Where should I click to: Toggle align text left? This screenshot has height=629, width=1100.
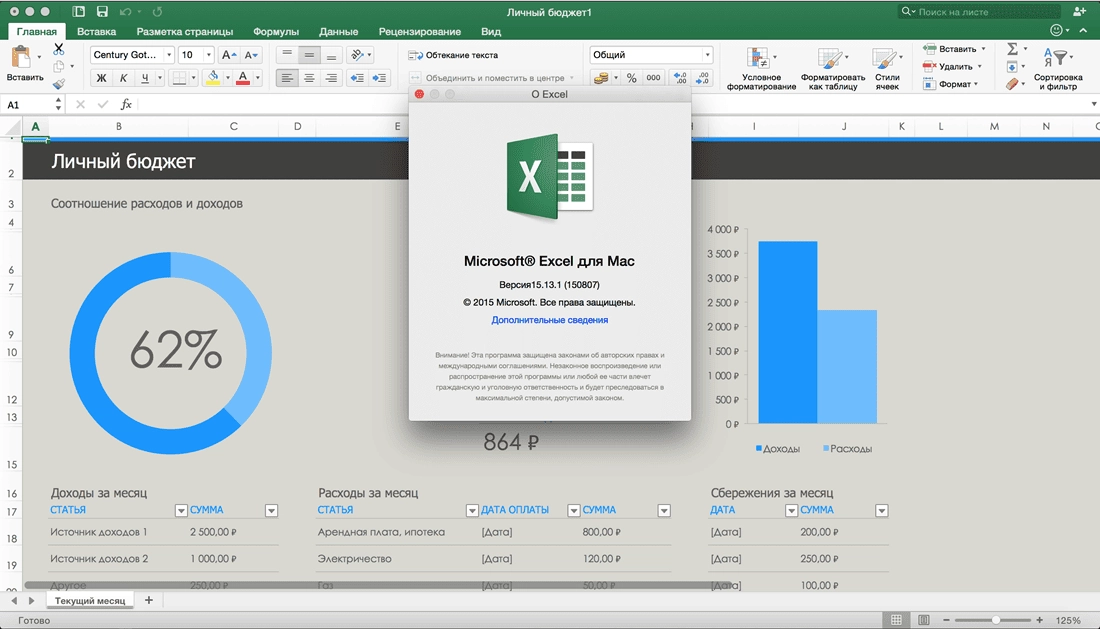(287, 78)
